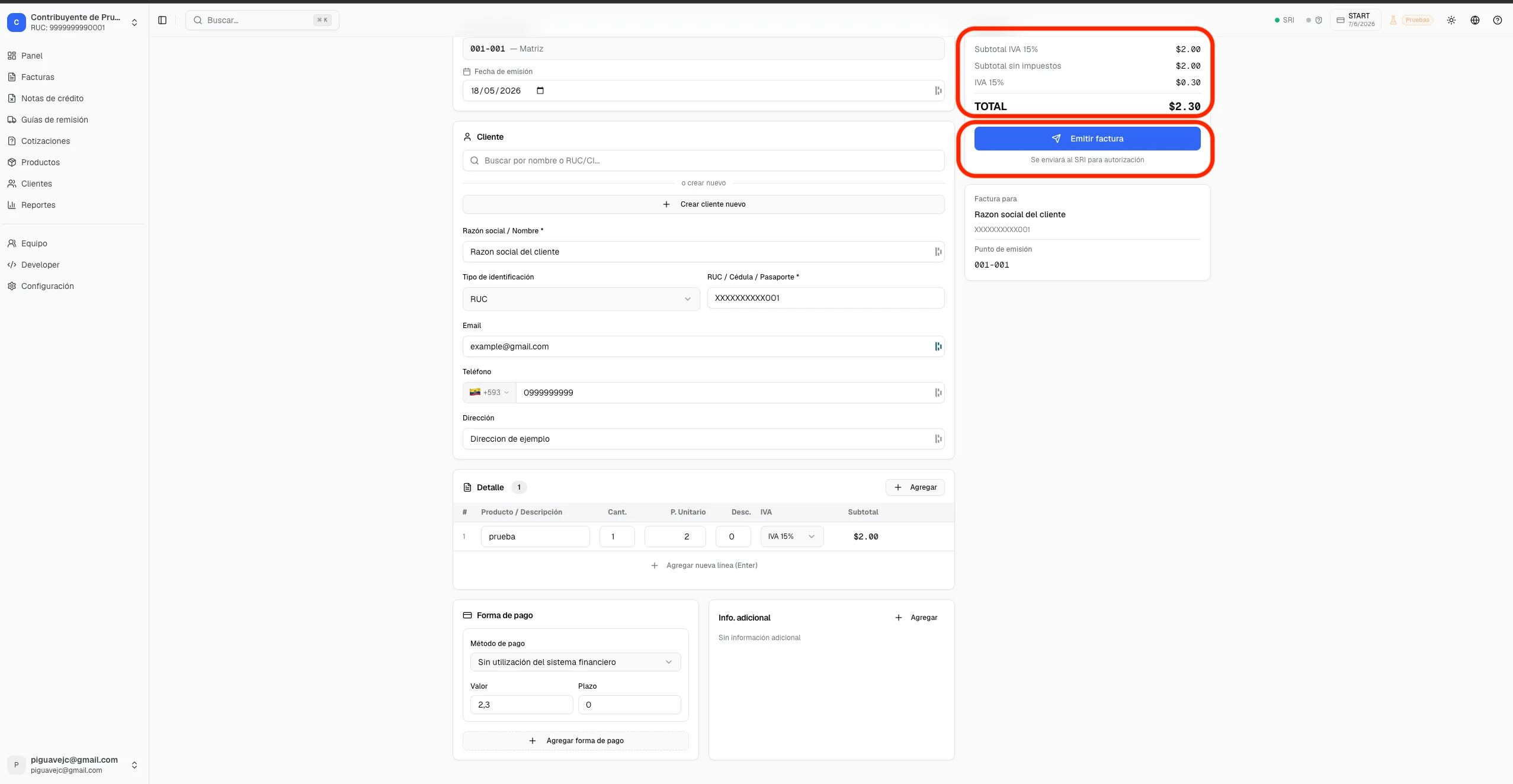Click the Valor payment amount field

521,705
